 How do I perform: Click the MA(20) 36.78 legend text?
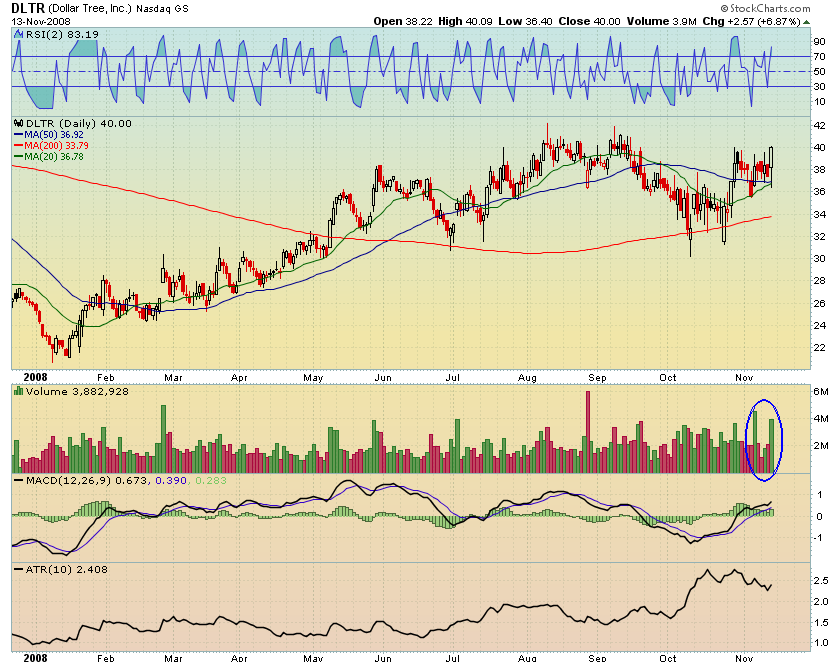54,157
